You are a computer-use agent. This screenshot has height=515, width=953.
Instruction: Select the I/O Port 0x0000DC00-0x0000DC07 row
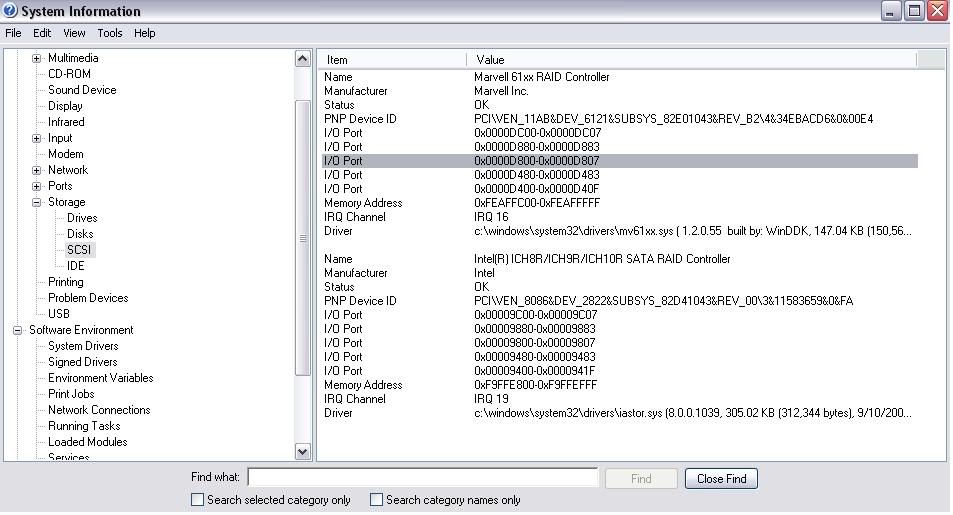point(619,133)
